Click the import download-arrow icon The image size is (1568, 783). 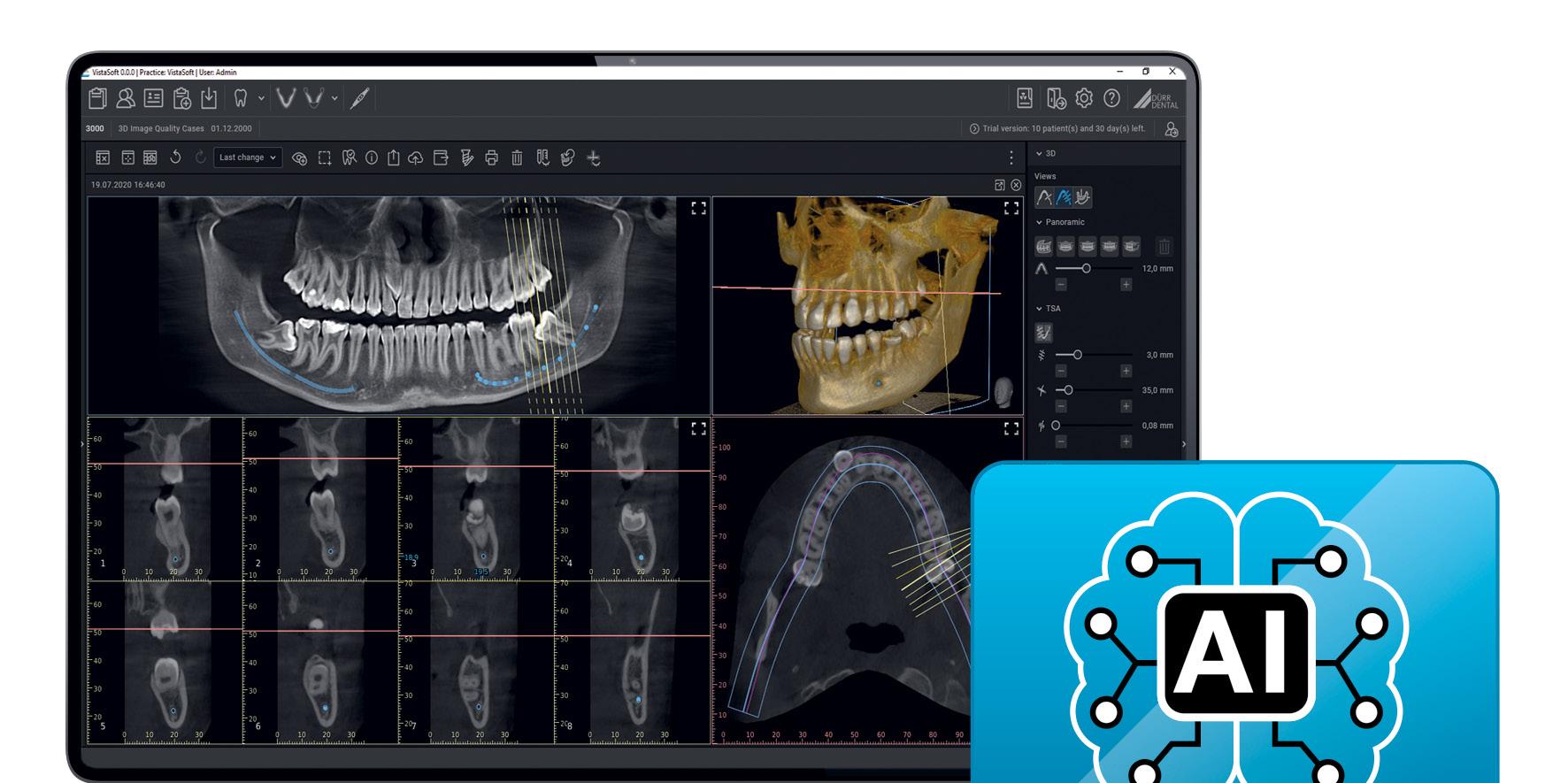point(209,98)
